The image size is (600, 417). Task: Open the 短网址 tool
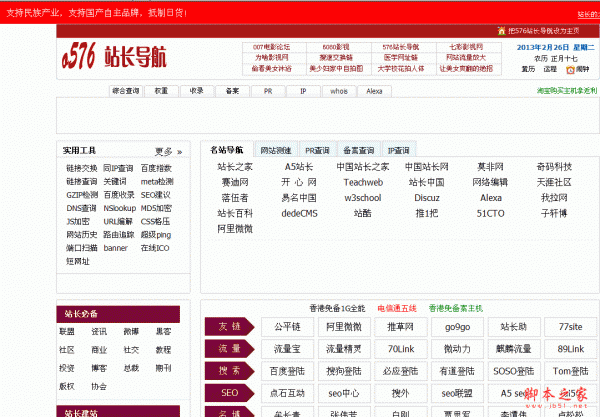(x=78, y=262)
